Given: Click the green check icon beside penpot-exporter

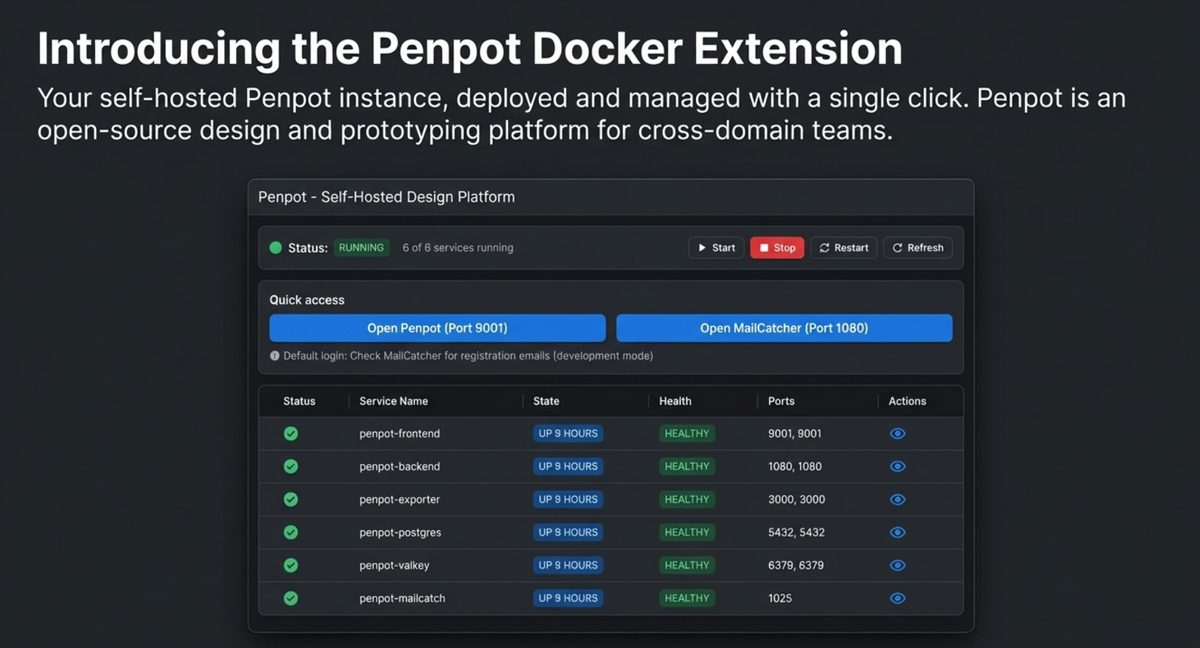Looking at the screenshot, I should click(x=291, y=499).
